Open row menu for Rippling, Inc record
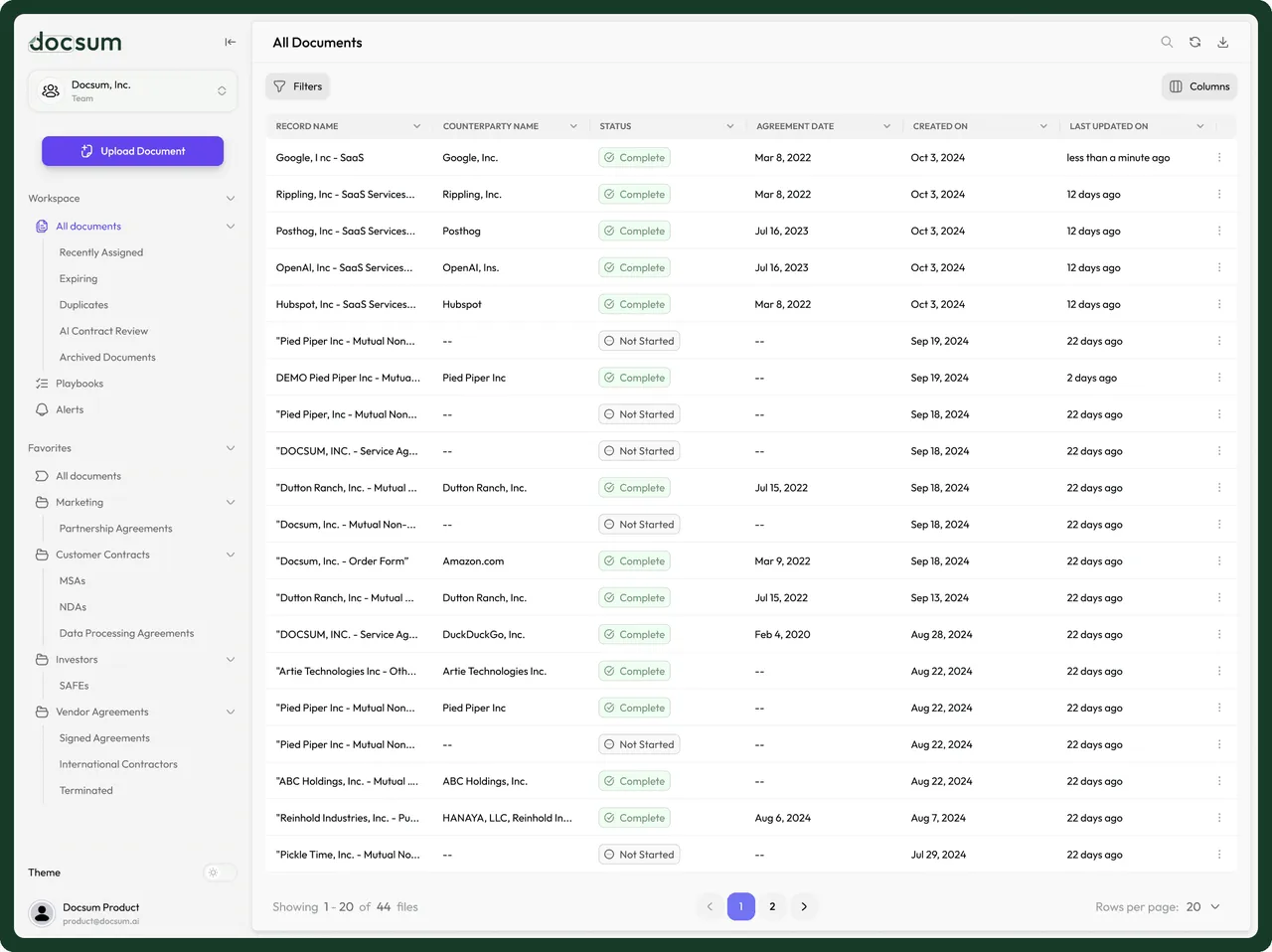 coord(1219,194)
